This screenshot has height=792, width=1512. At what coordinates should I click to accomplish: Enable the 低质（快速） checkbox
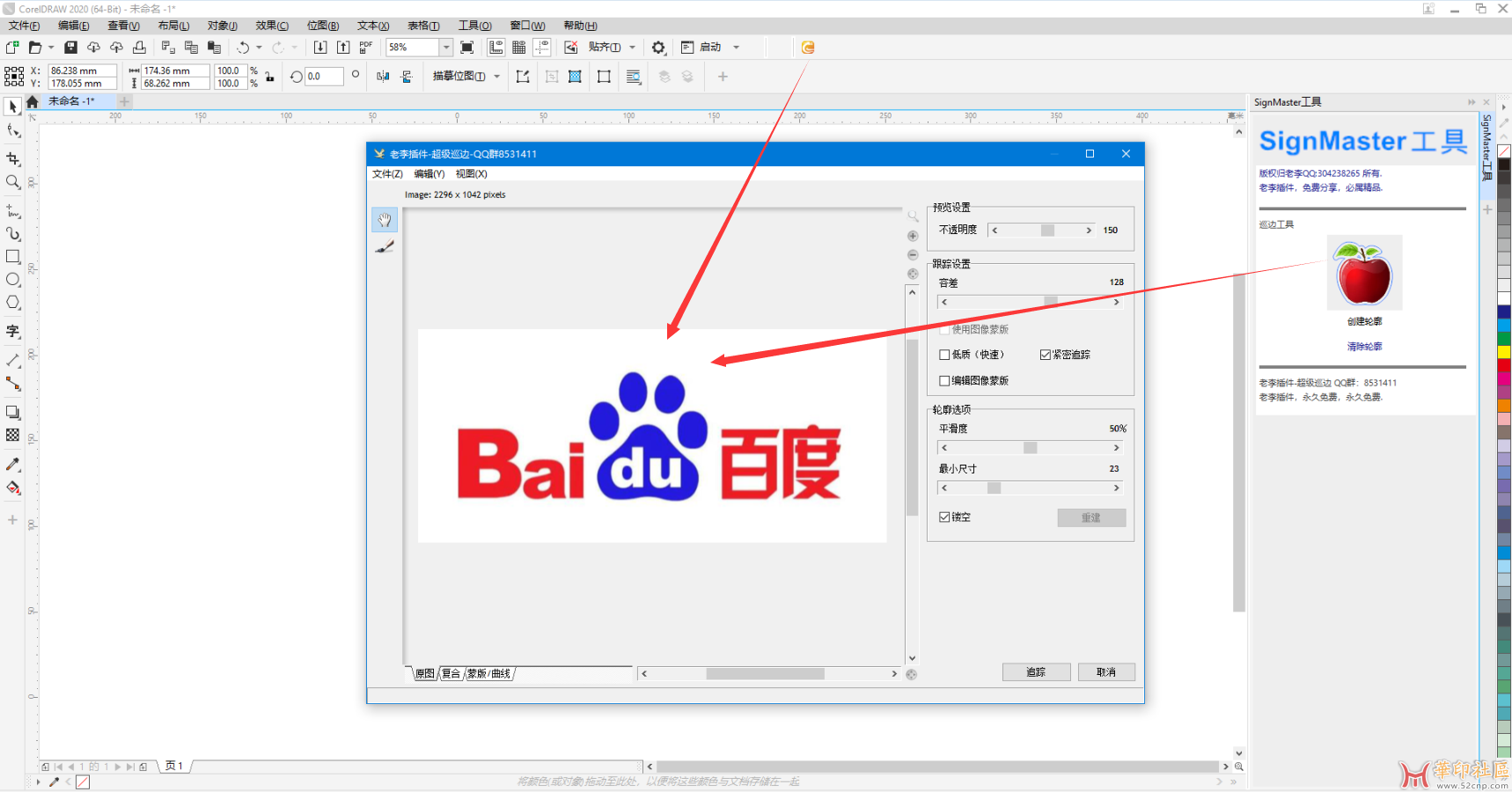point(944,355)
